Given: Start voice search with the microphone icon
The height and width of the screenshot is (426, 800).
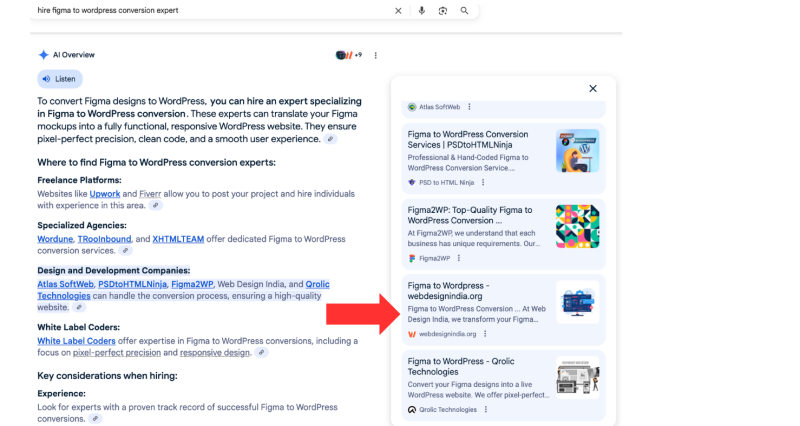Looking at the screenshot, I should click(x=421, y=11).
